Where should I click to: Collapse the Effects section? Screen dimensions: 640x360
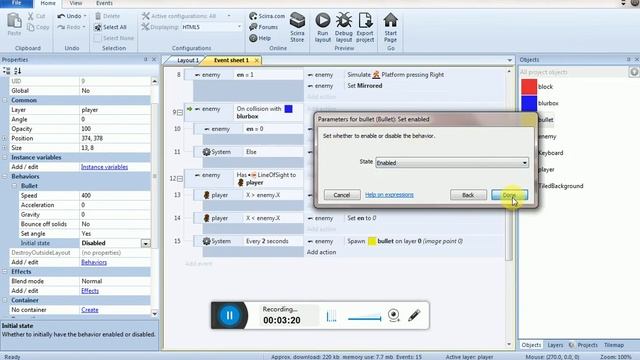point(5,271)
